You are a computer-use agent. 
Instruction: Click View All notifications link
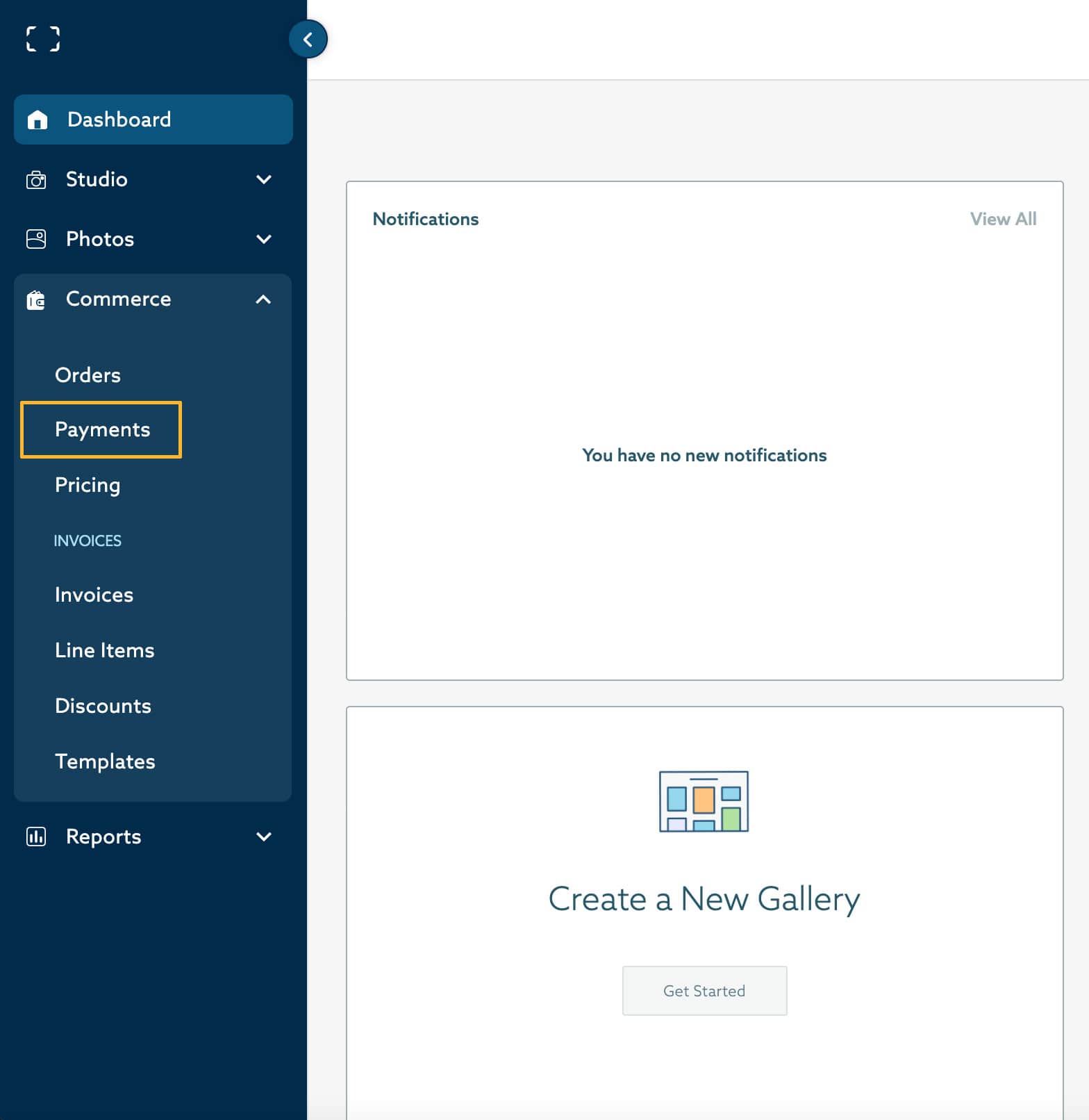coord(1003,219)
